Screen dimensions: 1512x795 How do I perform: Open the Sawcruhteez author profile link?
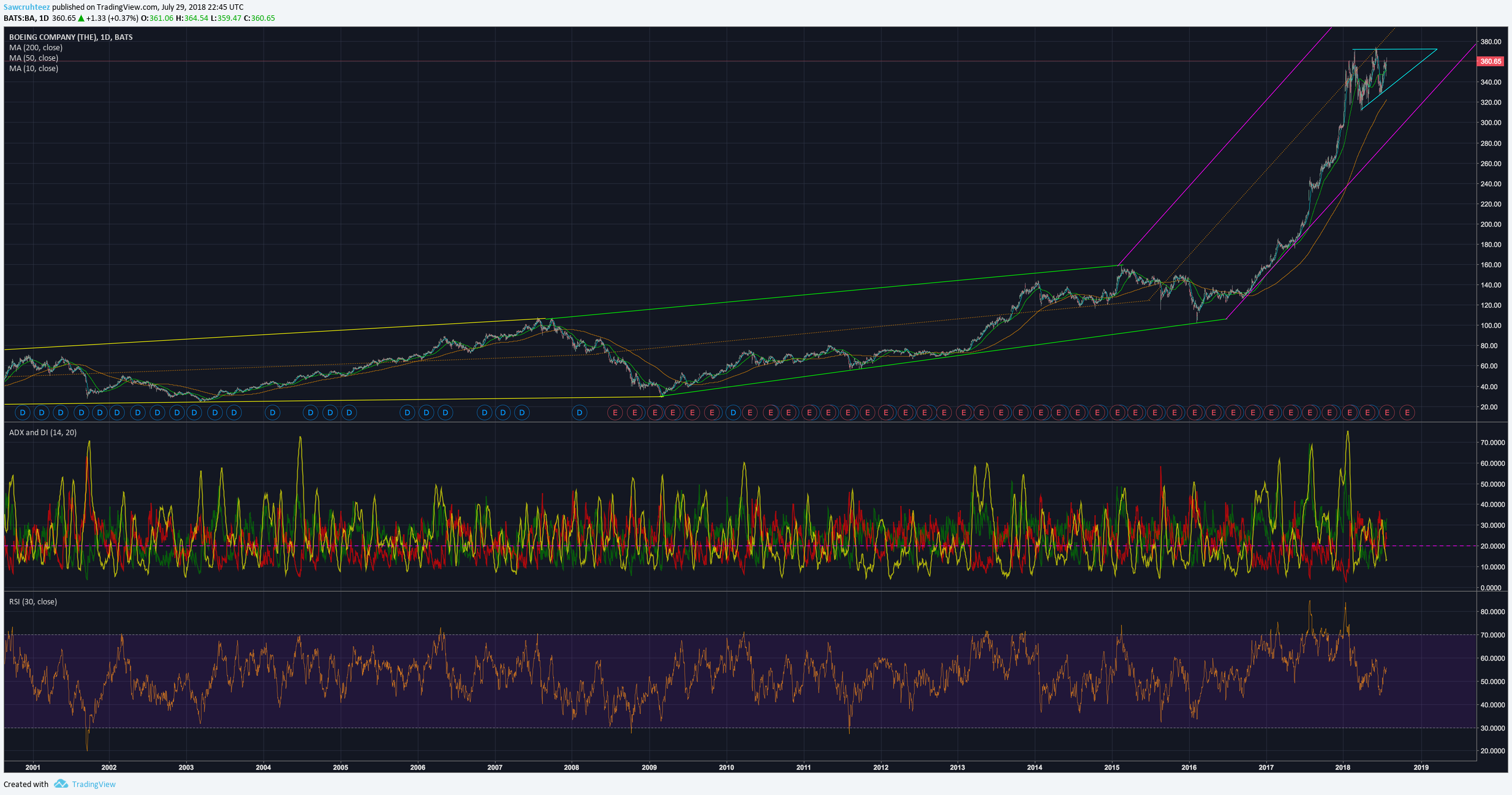coord(26,7)
